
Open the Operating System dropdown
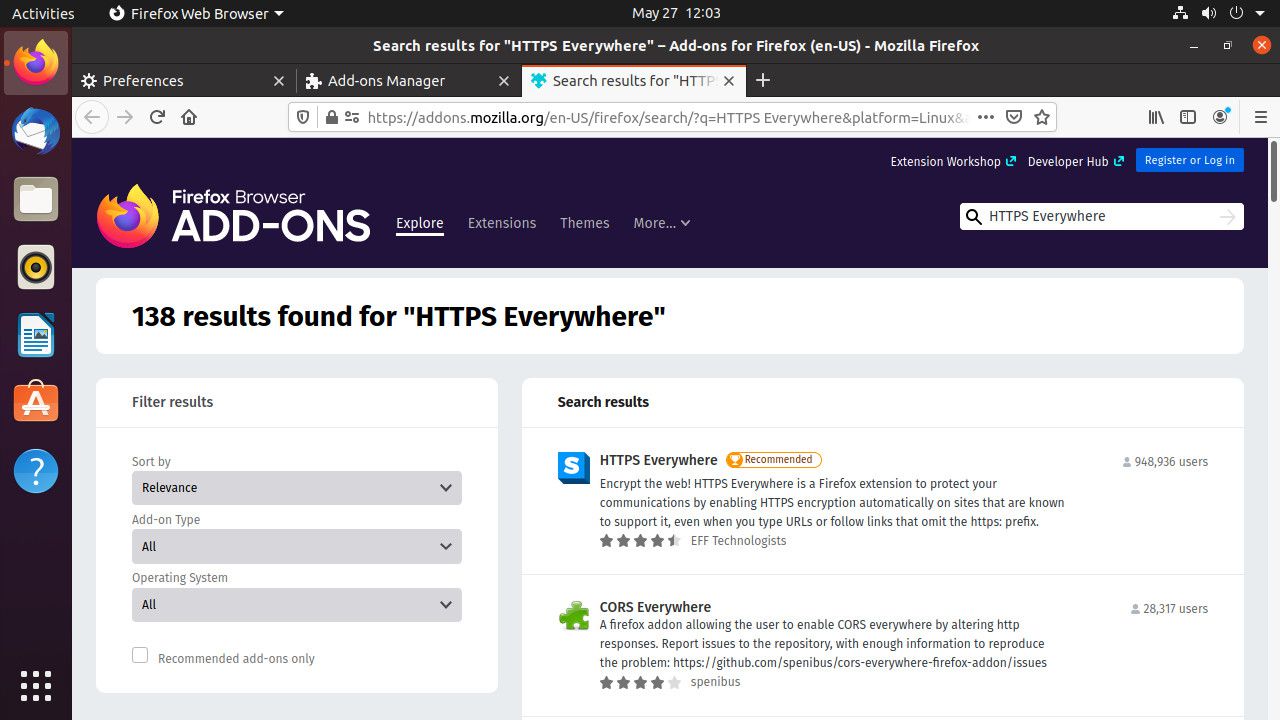297,604
